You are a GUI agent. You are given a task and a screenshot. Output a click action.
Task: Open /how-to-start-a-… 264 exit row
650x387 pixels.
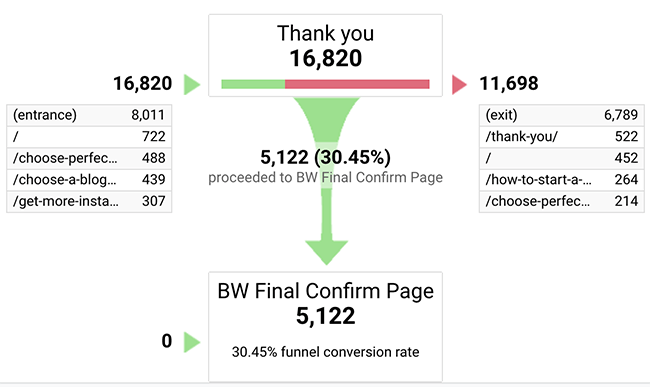coord(562,180)
